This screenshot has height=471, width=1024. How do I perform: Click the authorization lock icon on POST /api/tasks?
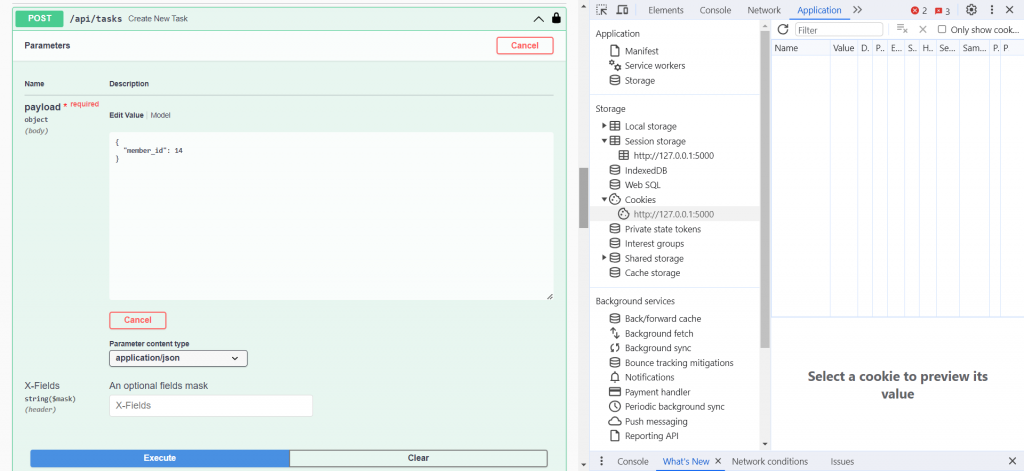(556, 18)
